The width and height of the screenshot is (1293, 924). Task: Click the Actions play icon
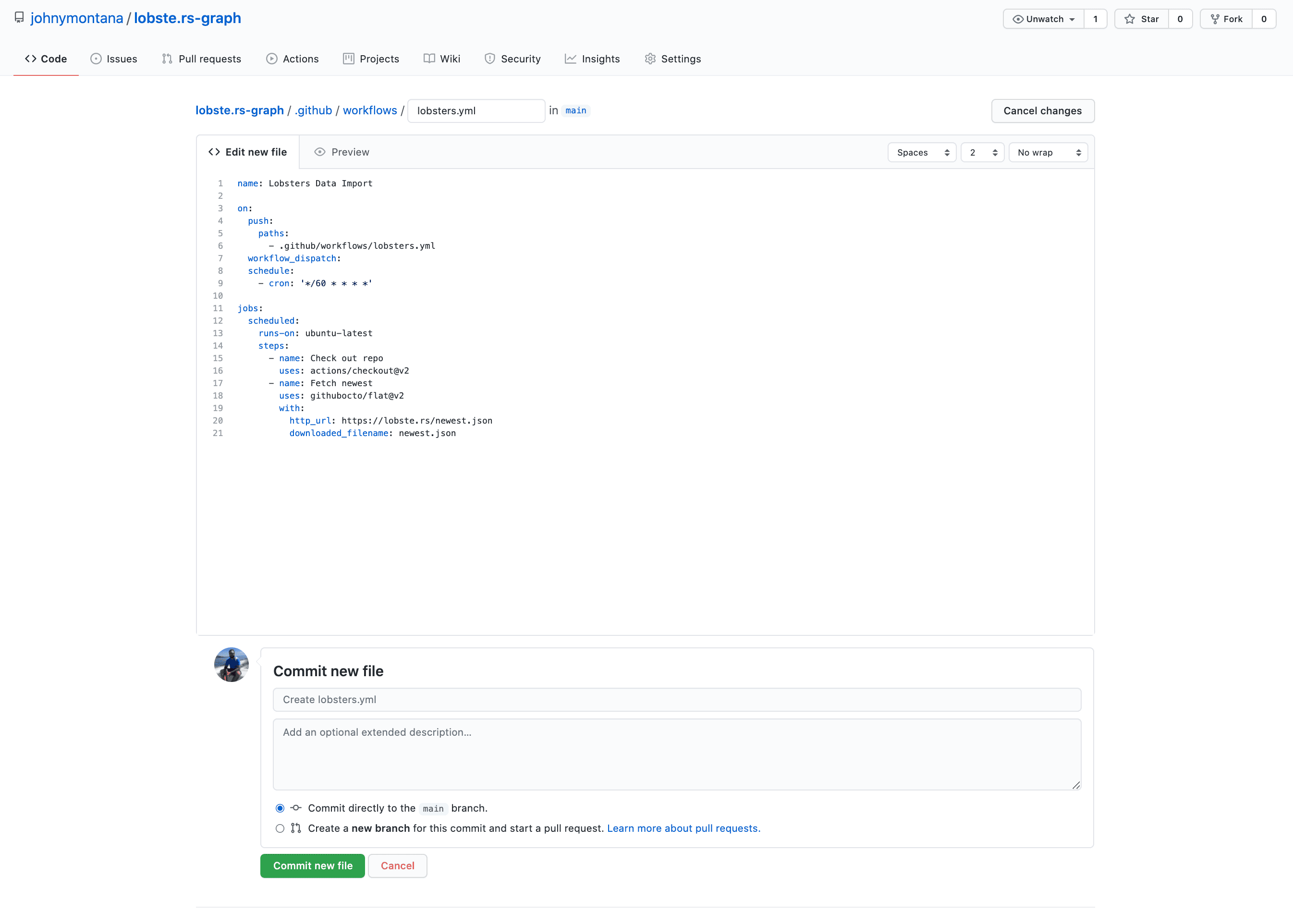272,59
